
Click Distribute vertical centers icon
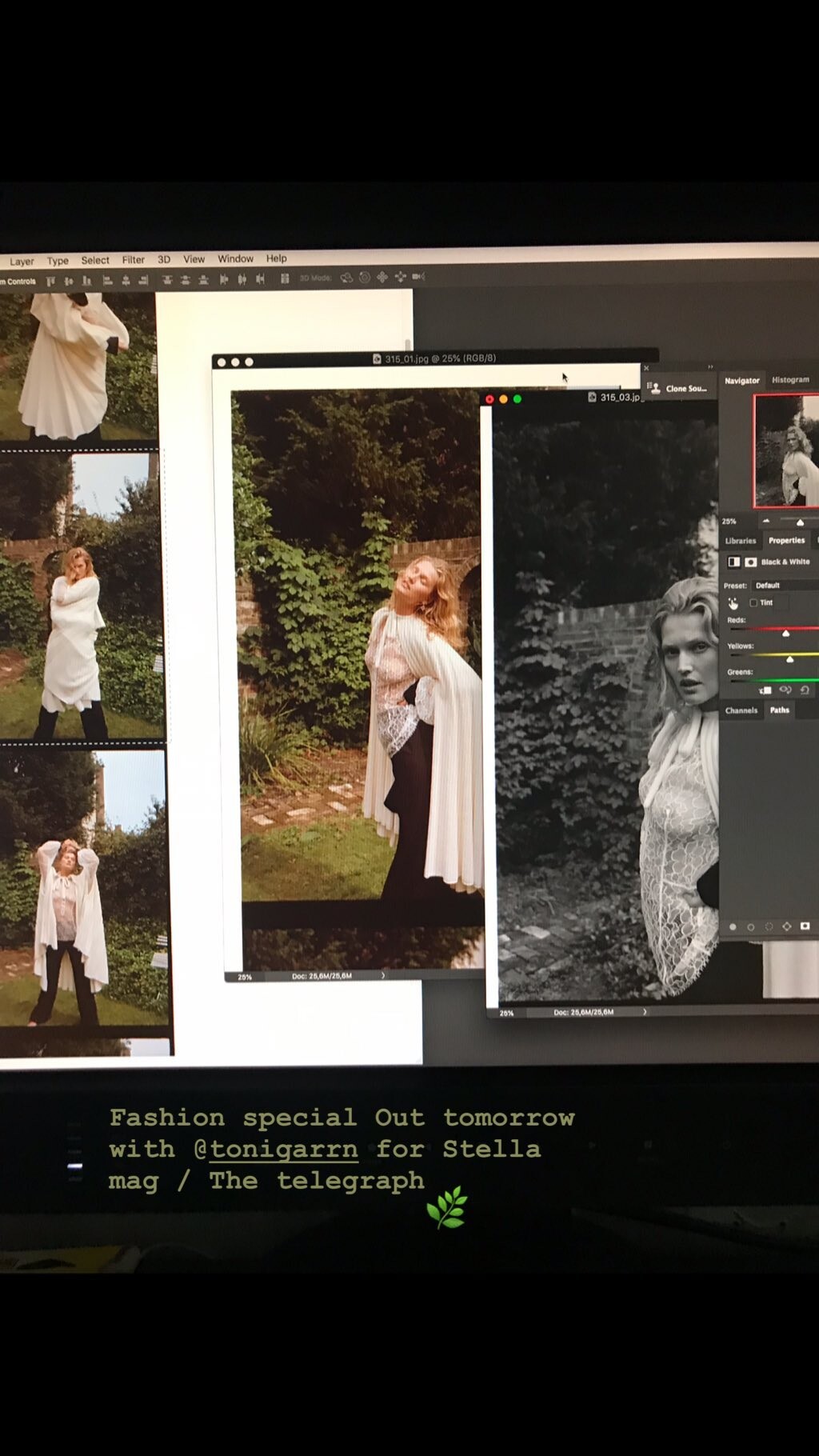point(185,279)
